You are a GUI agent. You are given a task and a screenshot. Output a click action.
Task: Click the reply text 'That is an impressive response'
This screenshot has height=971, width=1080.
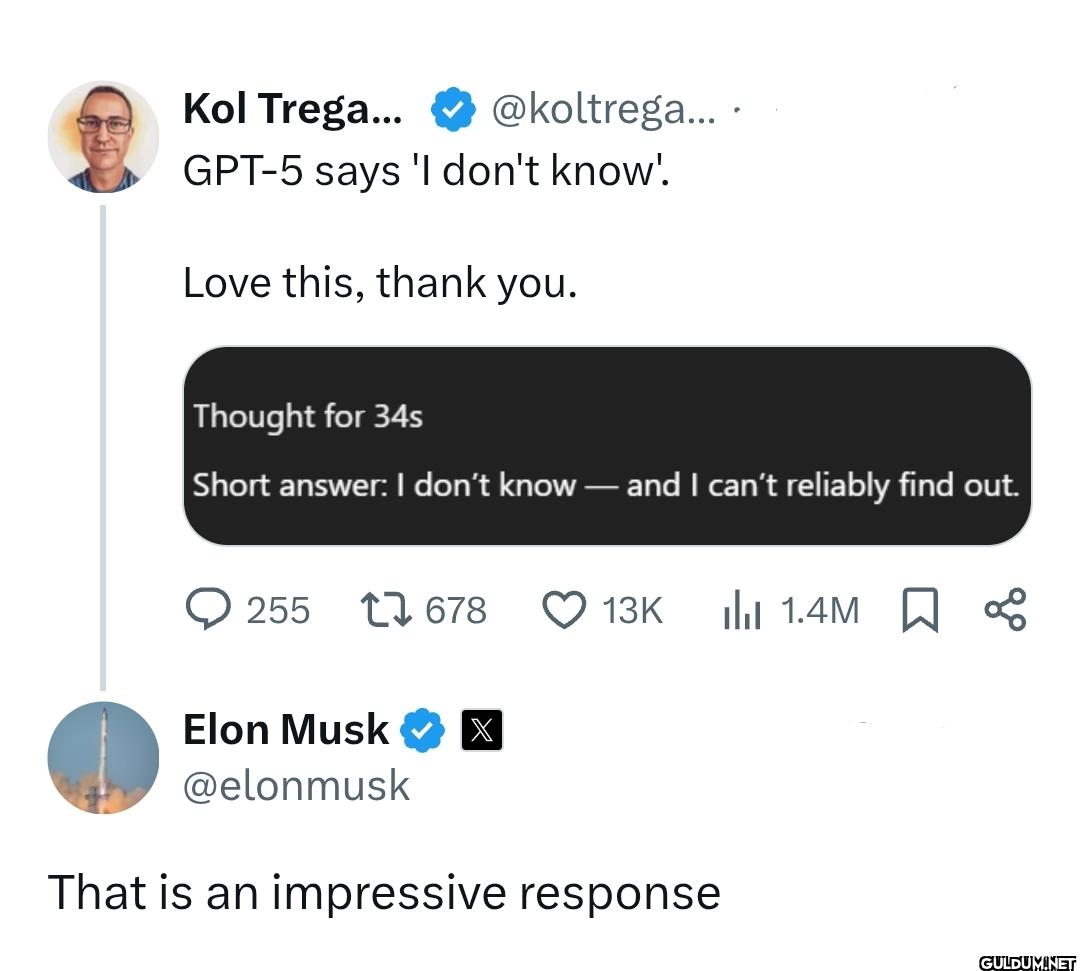(384, 892)
